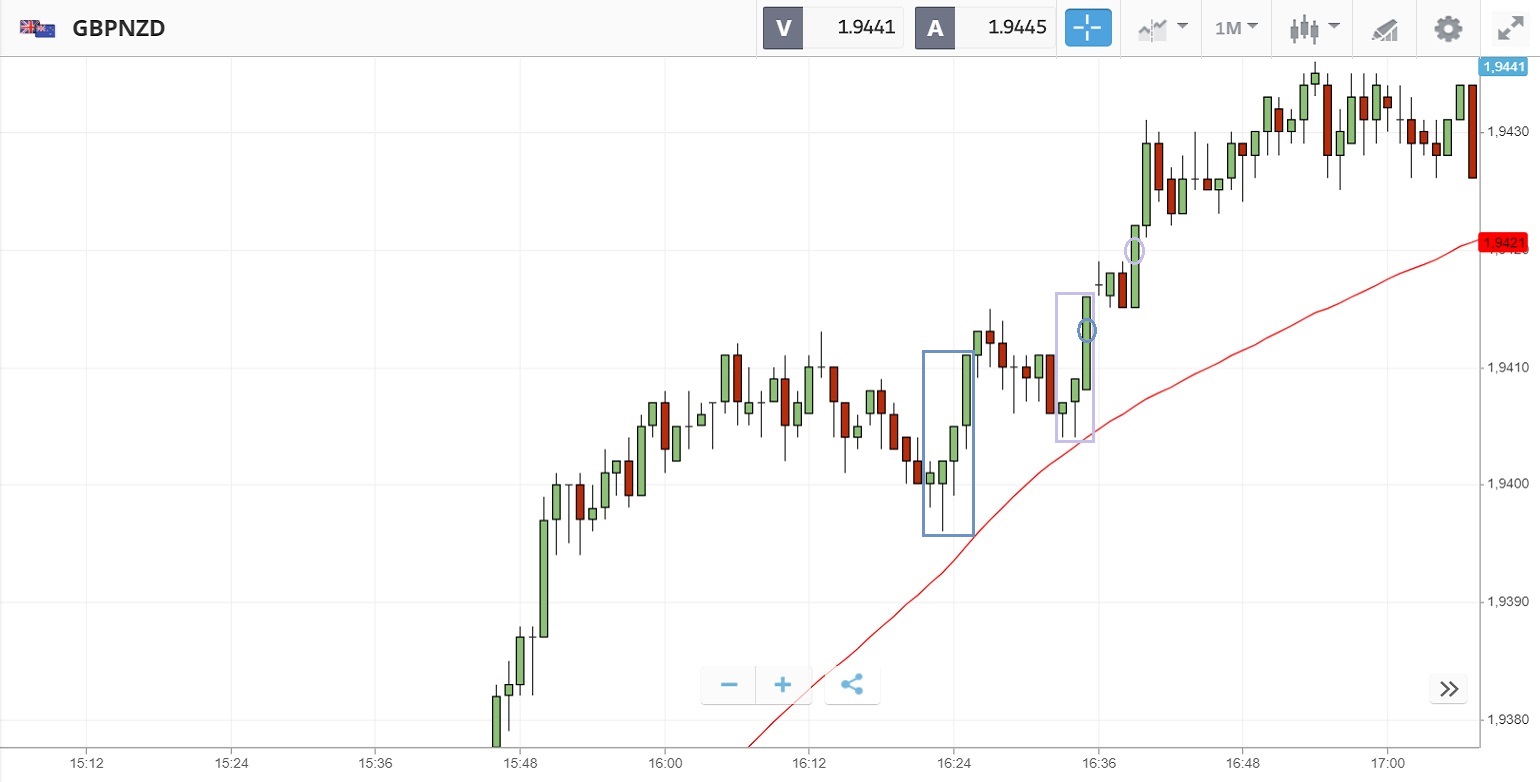
Task: Open the 1M timeframe dropdown
Action: pyautogui.click(x=1236, y=28)
